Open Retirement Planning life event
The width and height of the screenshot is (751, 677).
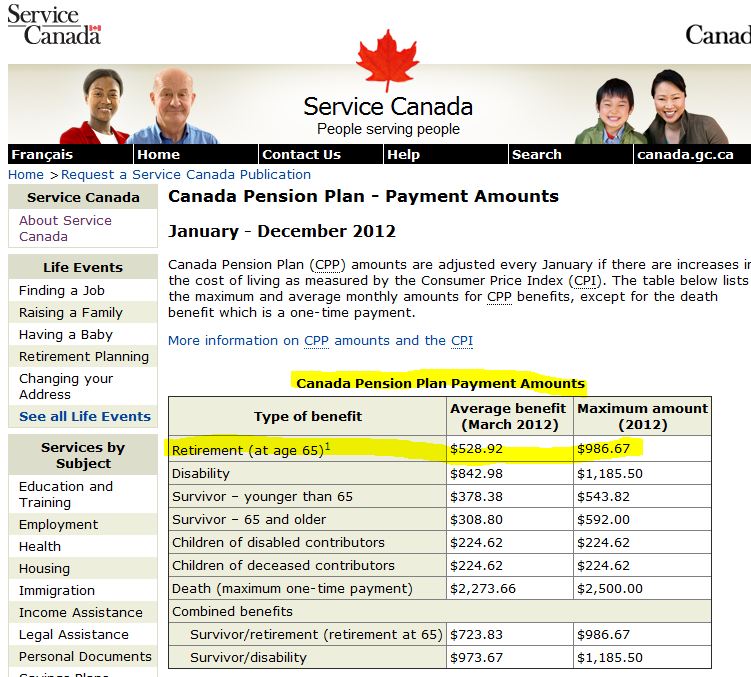pos(83,356)
